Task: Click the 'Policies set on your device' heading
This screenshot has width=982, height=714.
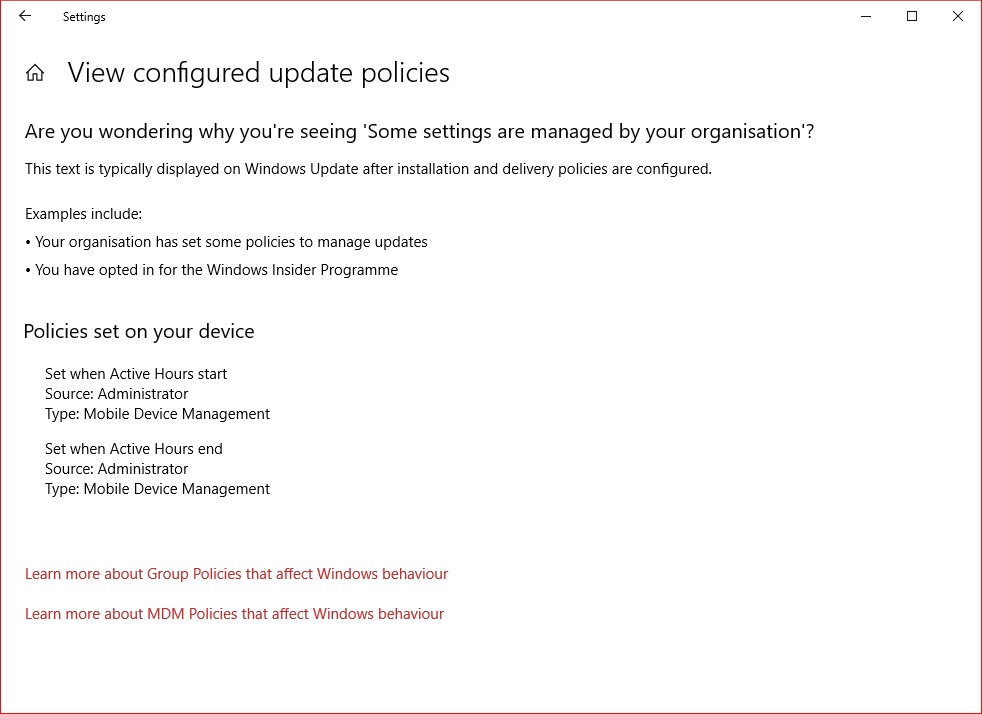Action: click(x=139, y=331)
